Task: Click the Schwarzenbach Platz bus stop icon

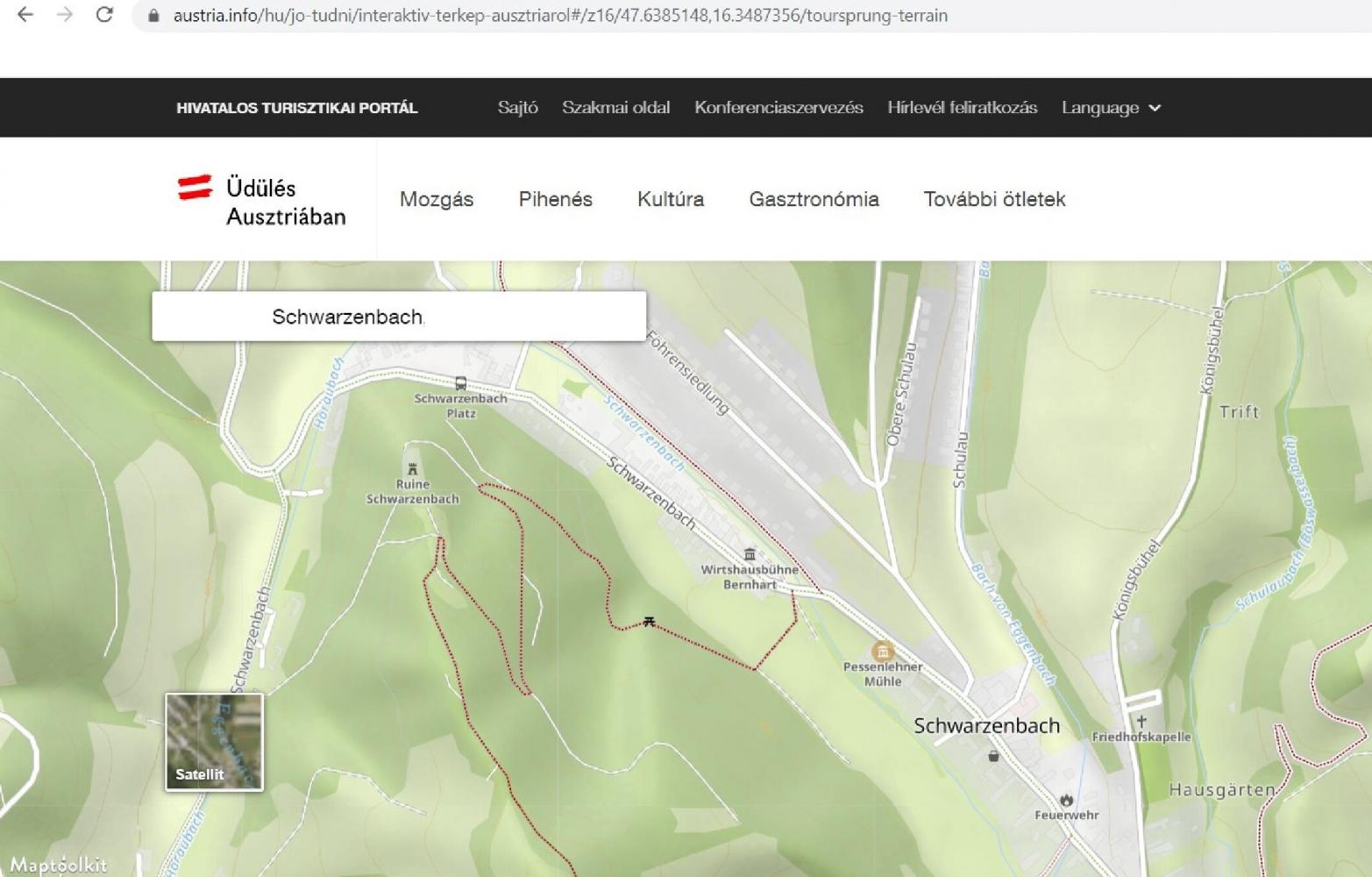Action: [x=460, y=383]
